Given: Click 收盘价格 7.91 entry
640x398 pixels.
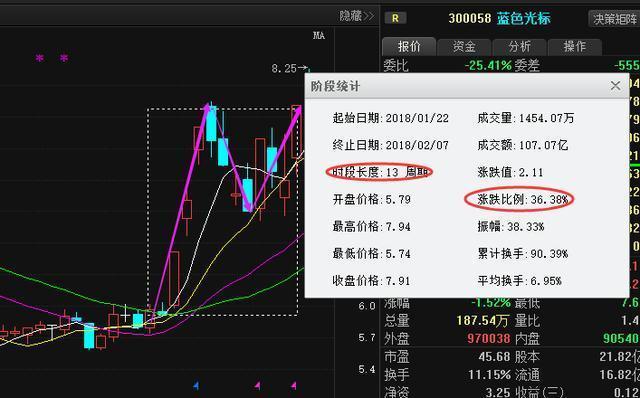Looking at the screenshot, I should point(371,281).
